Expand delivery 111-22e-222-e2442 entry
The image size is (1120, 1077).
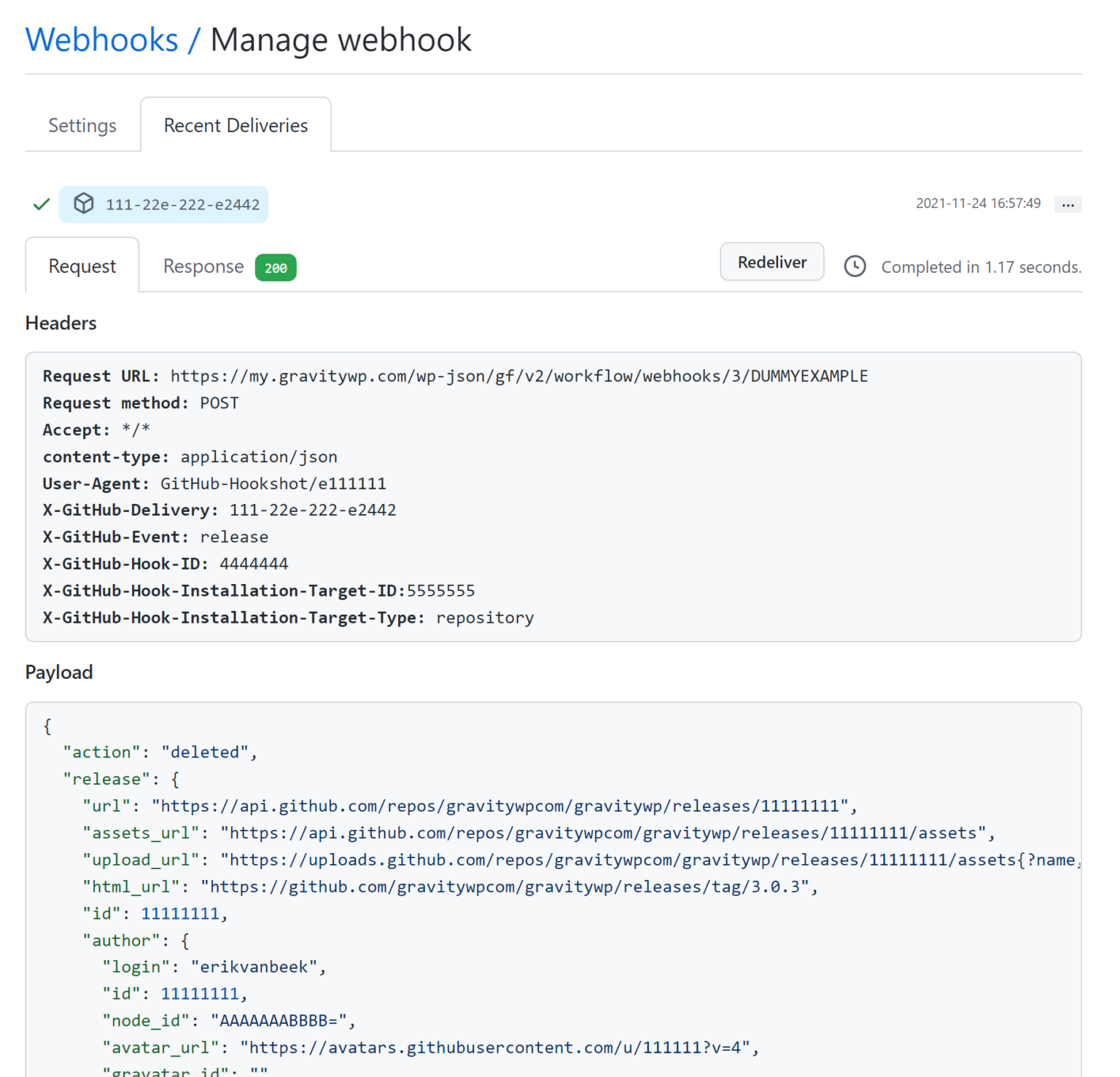coord(182,205)
